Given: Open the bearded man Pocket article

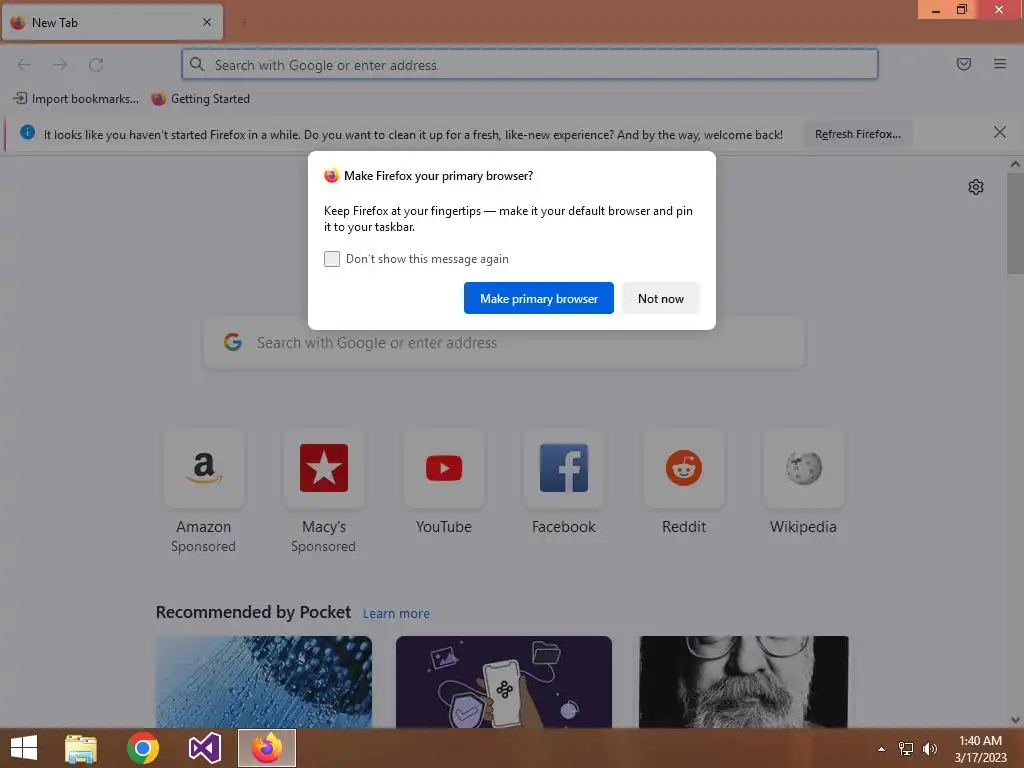Looking at the screenshot, I should pyautogui.click(x=744, y=682).
